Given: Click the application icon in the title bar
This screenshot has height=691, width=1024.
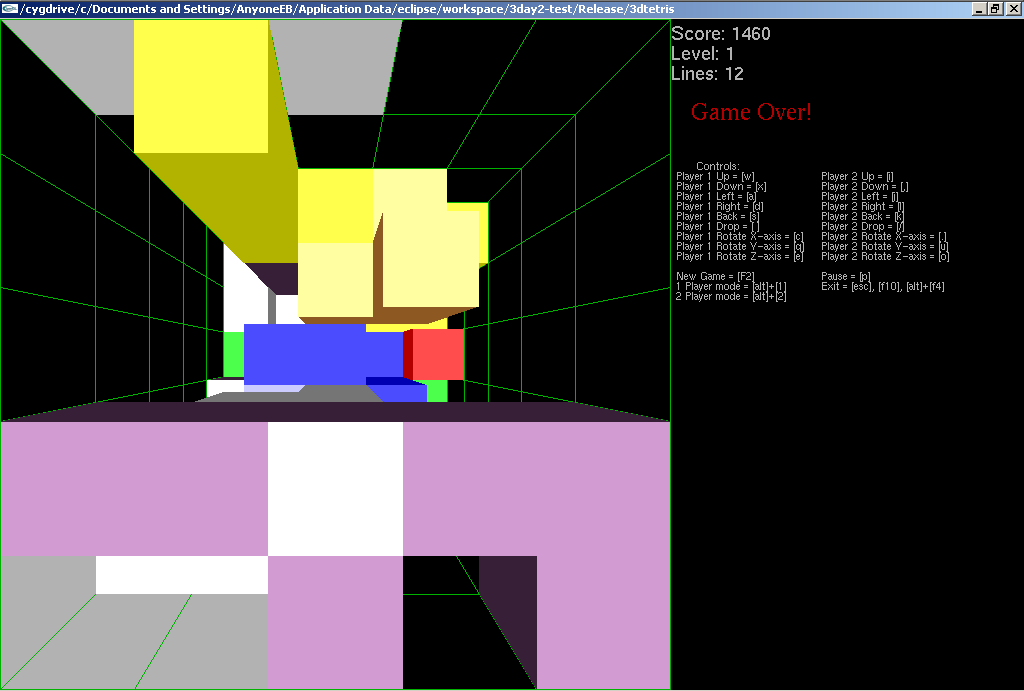Looking at the screenshot, I should tap(9, 9).
